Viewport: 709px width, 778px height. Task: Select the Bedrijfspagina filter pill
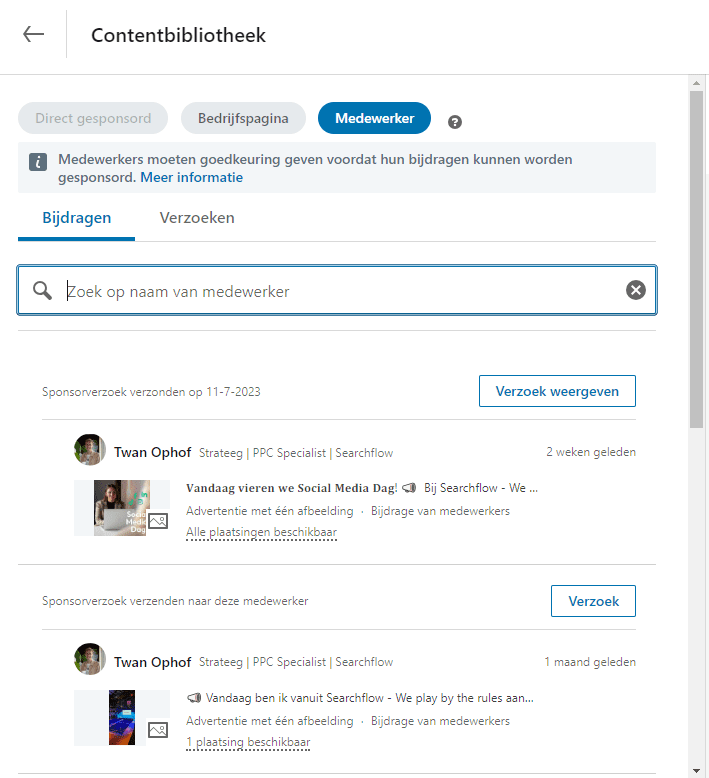(x=243, y=118)
